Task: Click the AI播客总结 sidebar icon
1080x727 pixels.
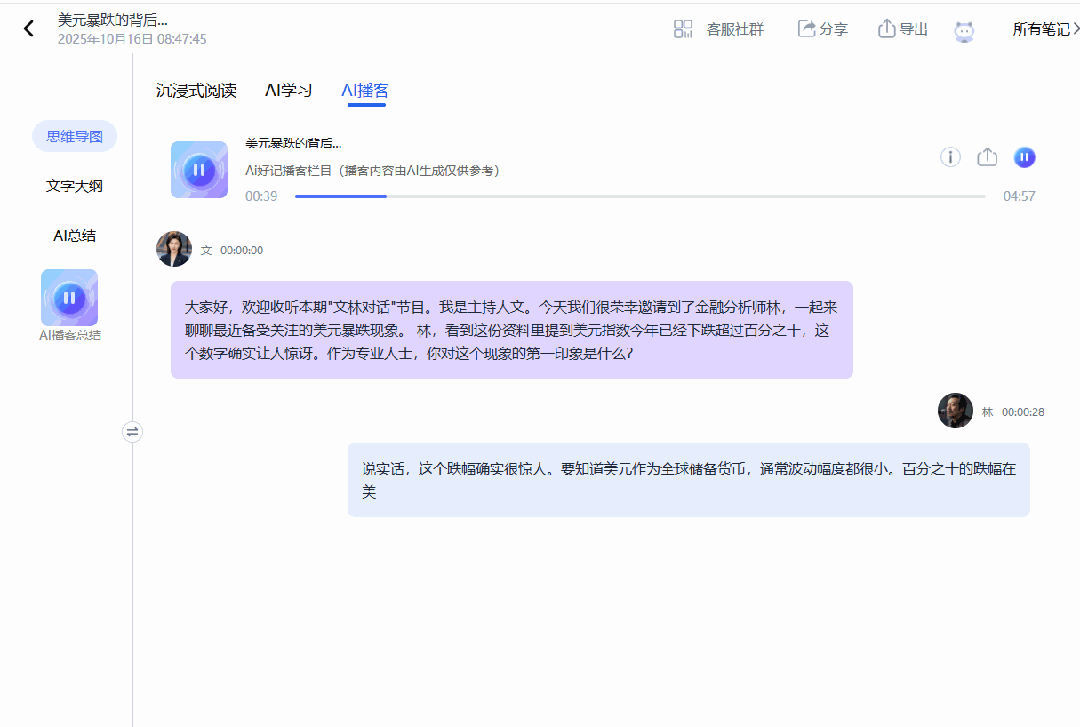Action: pos(69,297)
